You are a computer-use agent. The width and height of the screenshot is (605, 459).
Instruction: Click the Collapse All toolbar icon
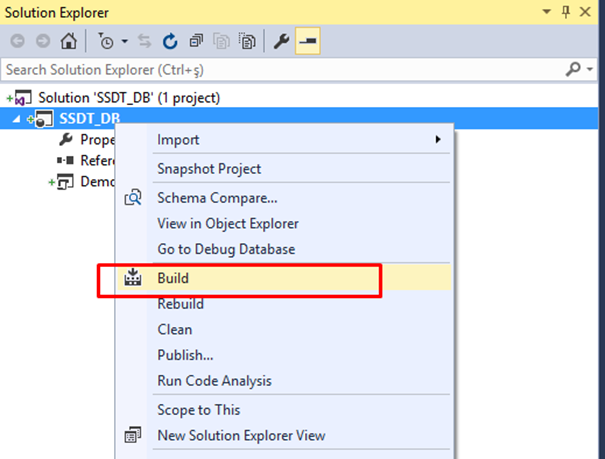tap(196, 41)
